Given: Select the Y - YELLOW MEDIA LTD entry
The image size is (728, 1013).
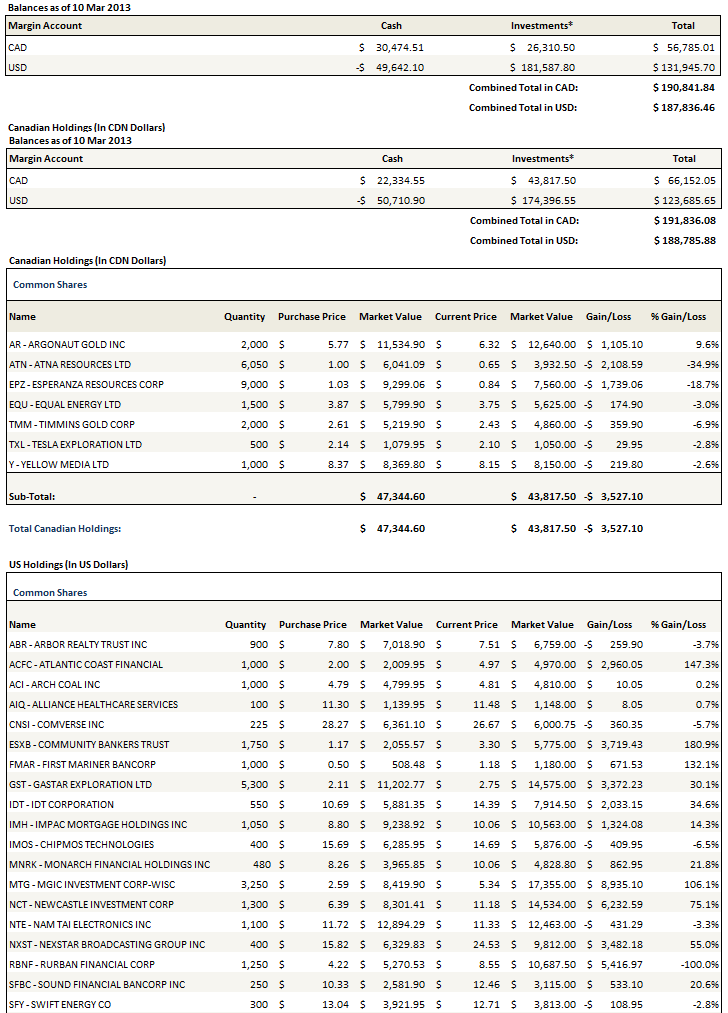Looking at the screenshot, I should [60, 465].
